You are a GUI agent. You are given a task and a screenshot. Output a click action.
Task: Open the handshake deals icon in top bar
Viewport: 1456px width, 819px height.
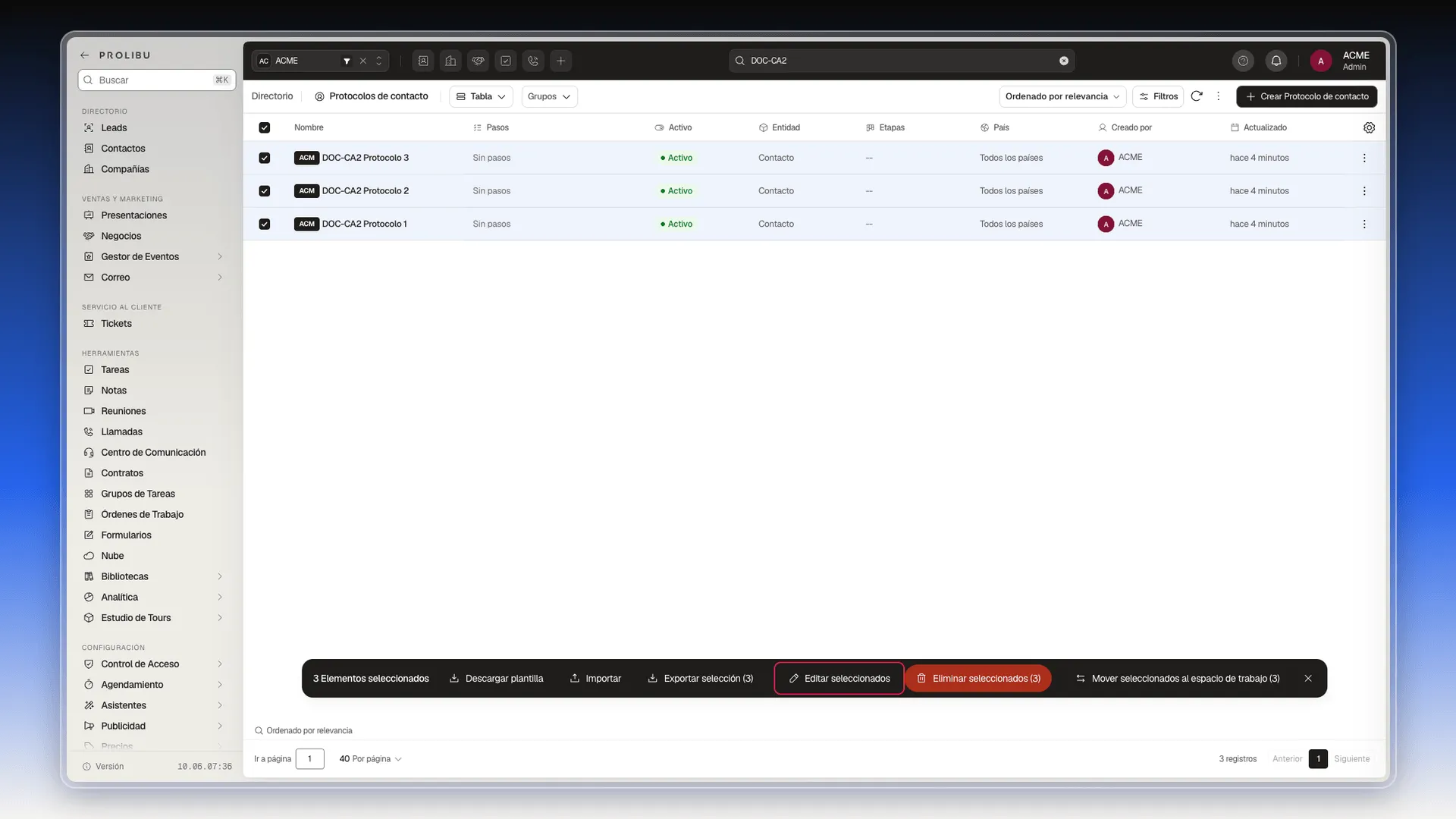[x=478, y=61]
